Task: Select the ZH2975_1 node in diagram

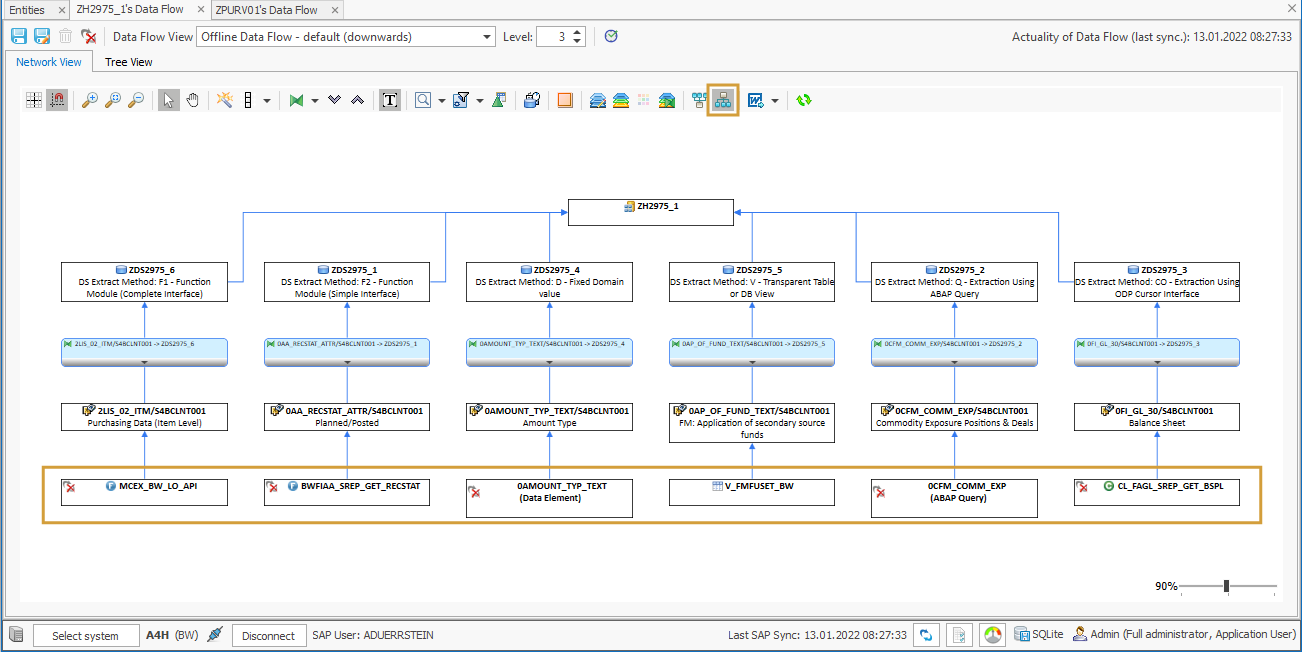Action: click(x=650, y=212)
